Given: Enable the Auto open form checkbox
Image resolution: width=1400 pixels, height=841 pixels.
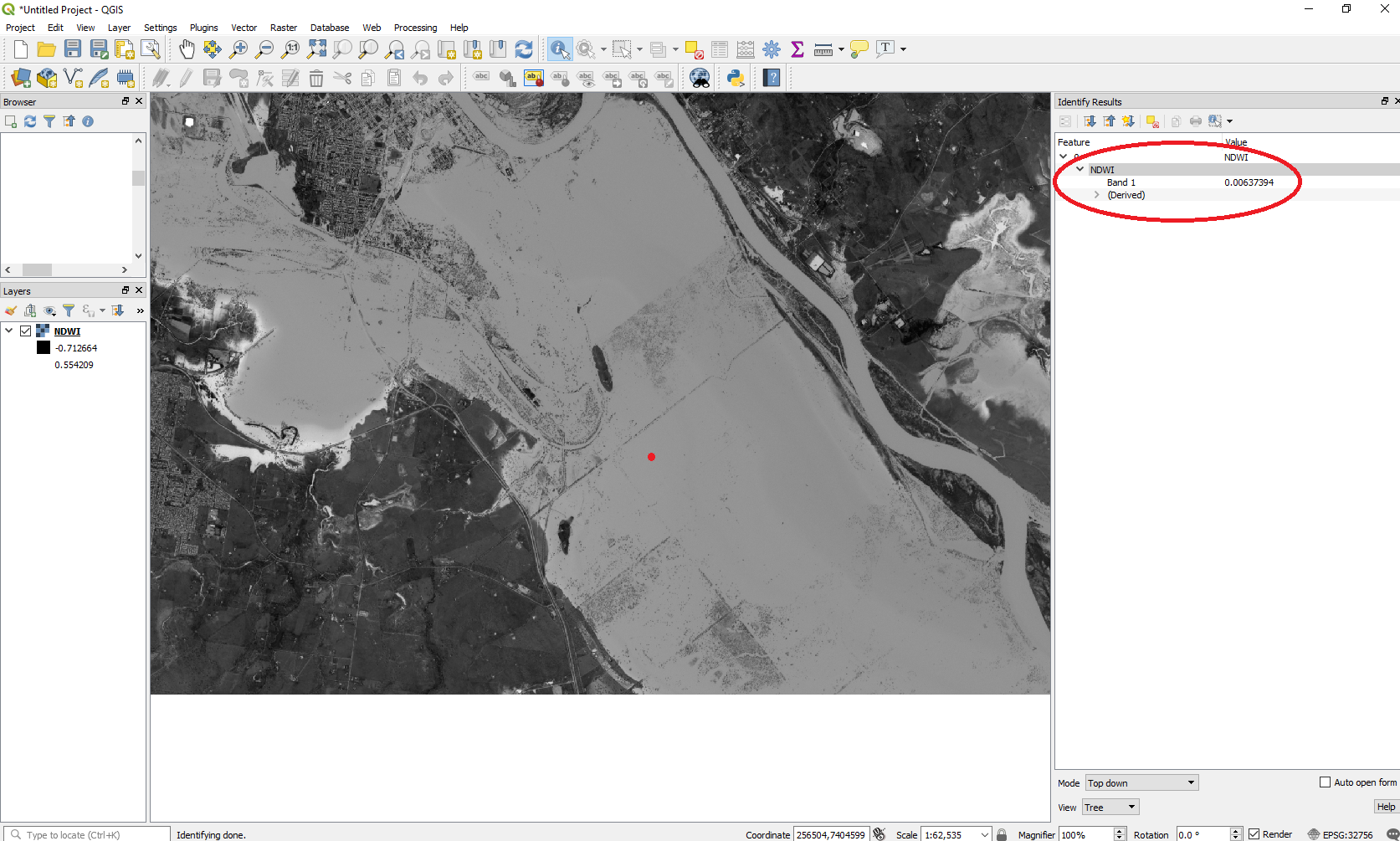Looking at the screenshot, I should coord(1325,782).
